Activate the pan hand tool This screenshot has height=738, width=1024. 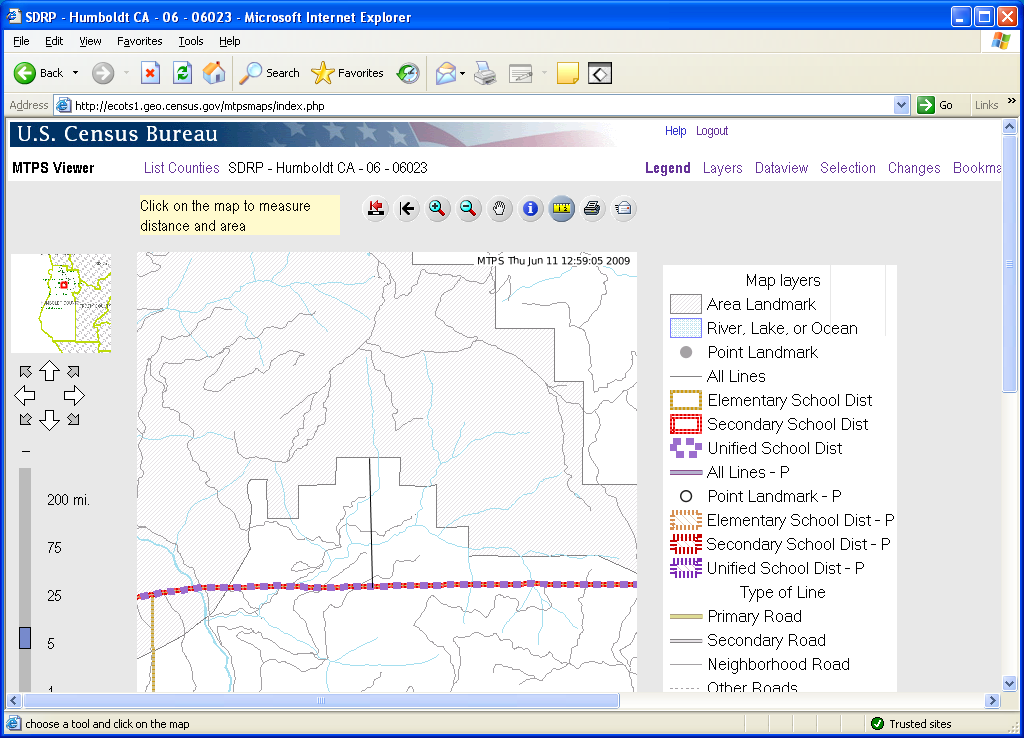tap(500, 208)
